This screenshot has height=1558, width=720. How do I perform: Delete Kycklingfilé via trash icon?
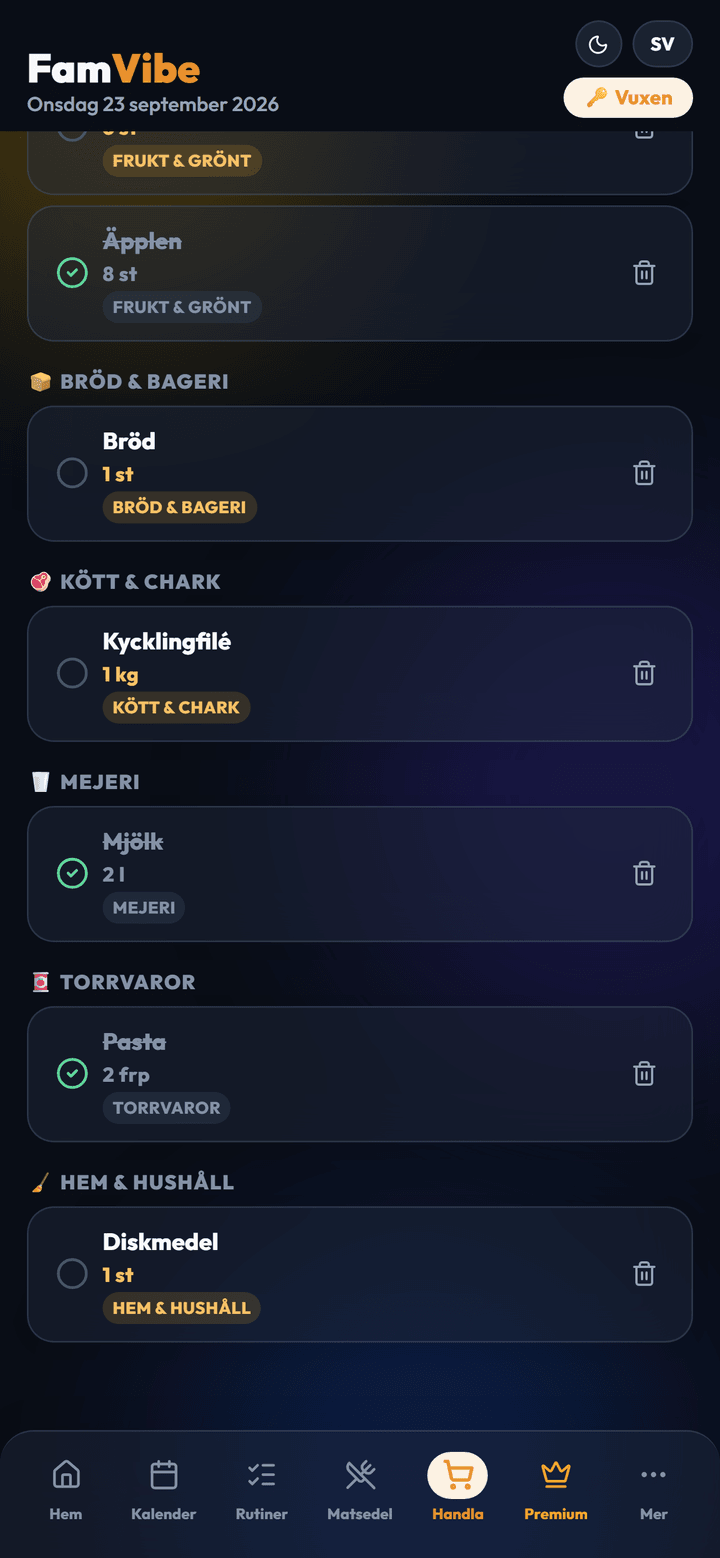point(644,673)
